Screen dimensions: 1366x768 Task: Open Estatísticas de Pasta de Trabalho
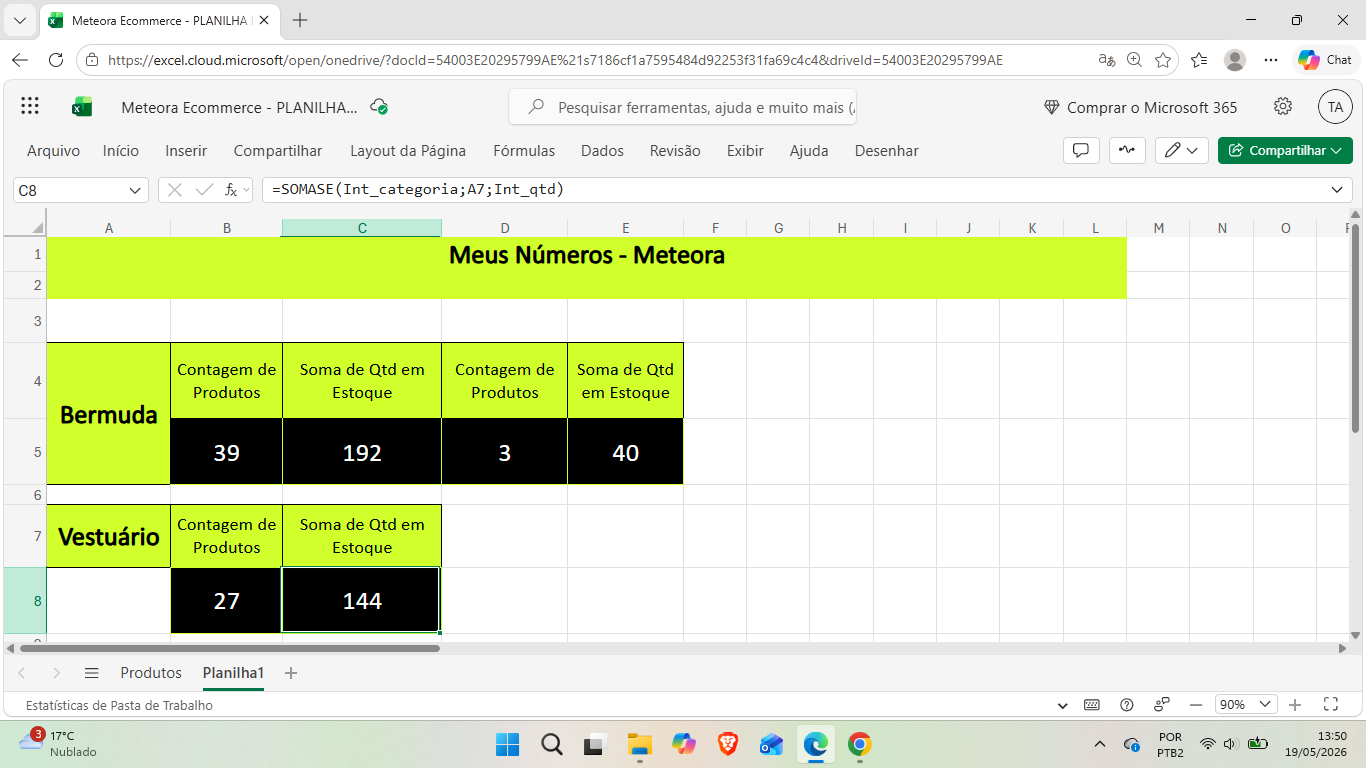[119, 705]
